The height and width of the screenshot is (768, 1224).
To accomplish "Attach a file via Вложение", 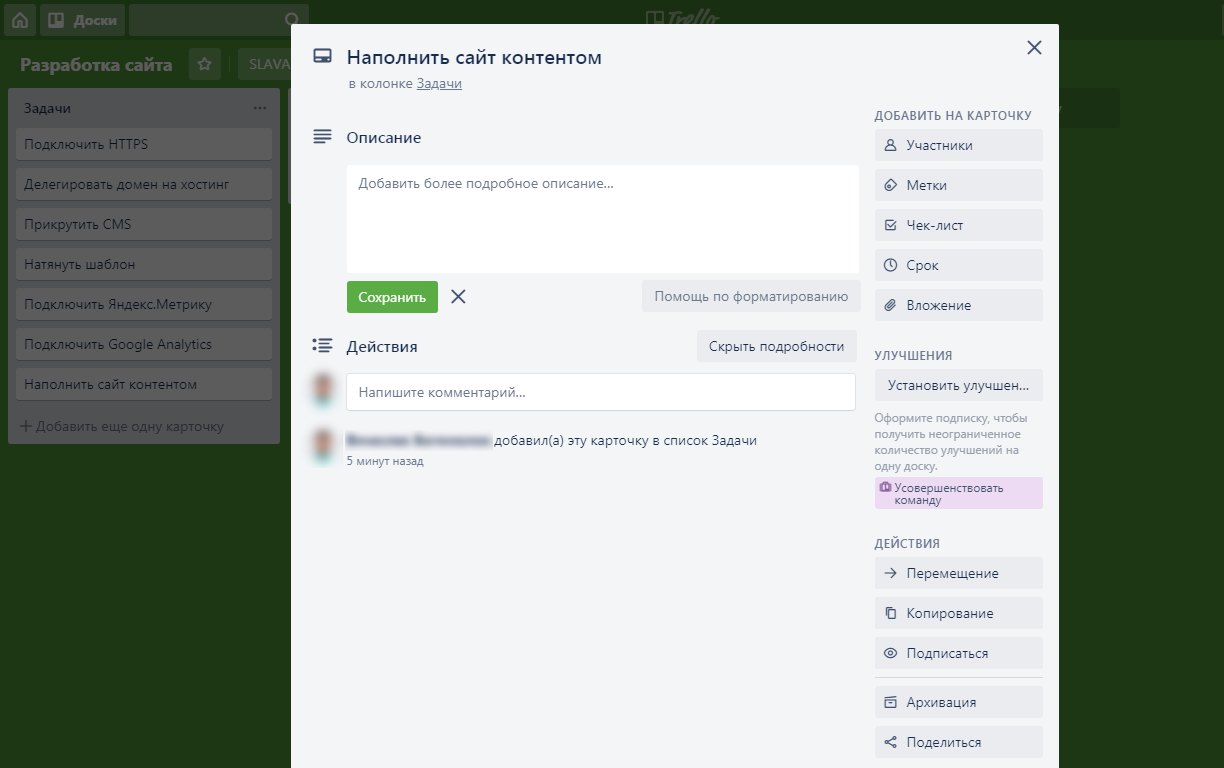I will (x=958, y=305).
